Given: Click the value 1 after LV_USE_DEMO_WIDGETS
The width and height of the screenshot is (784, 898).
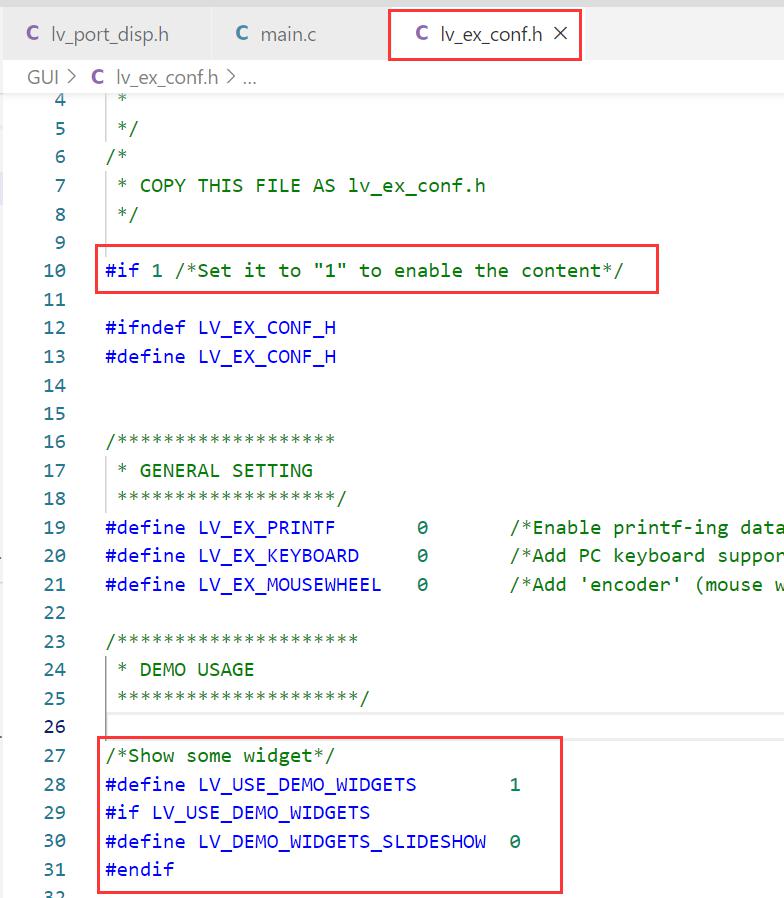Looking at the screenshot, I should tap(515, 784).
